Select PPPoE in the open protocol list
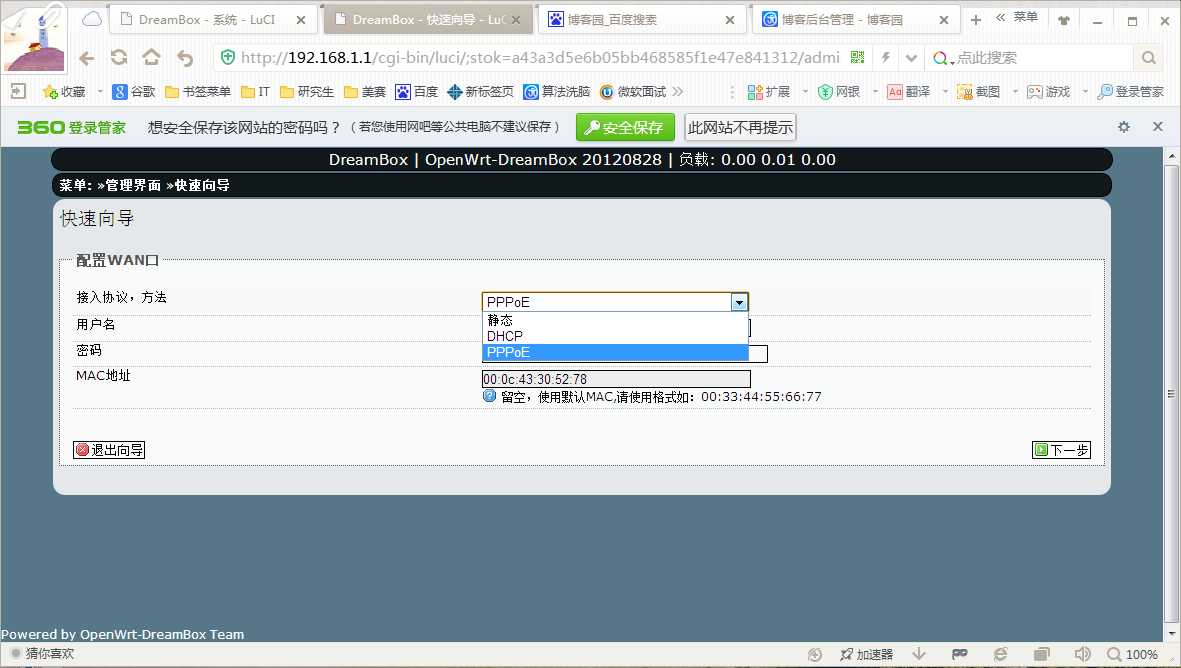This screenshot has width=1181, height=668. click(615, 352)
